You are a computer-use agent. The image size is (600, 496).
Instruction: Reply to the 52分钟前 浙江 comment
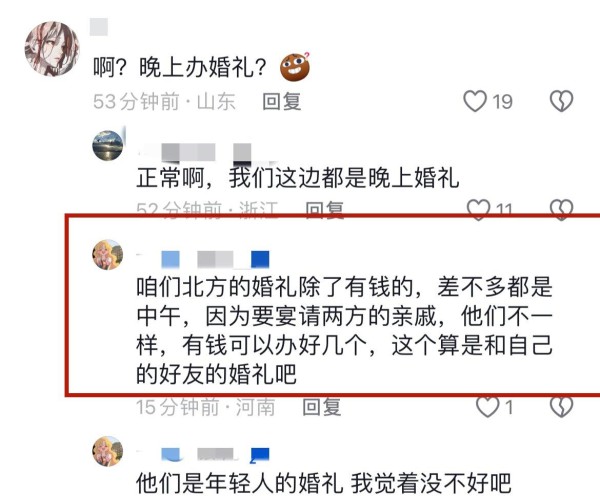click(324, 209)
